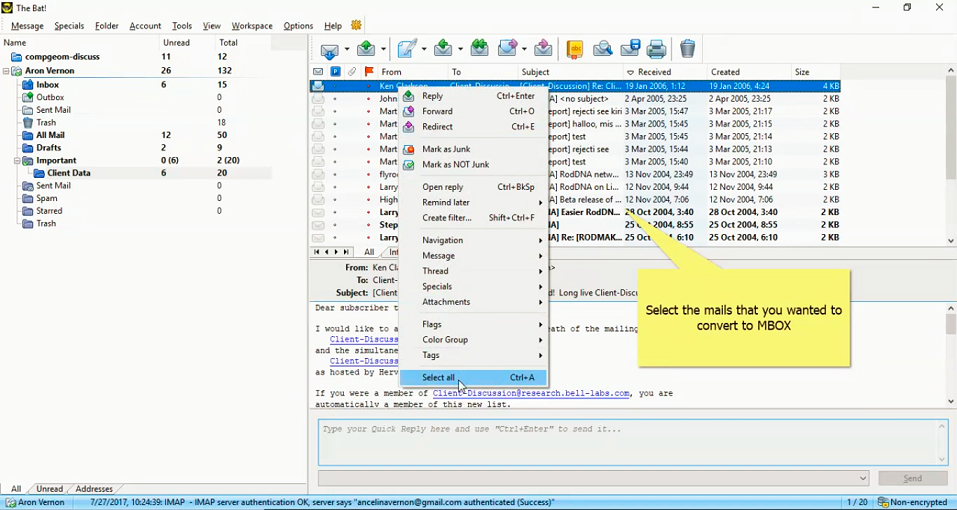Click the message list vertical scrollbar

(x=950, y=155)
